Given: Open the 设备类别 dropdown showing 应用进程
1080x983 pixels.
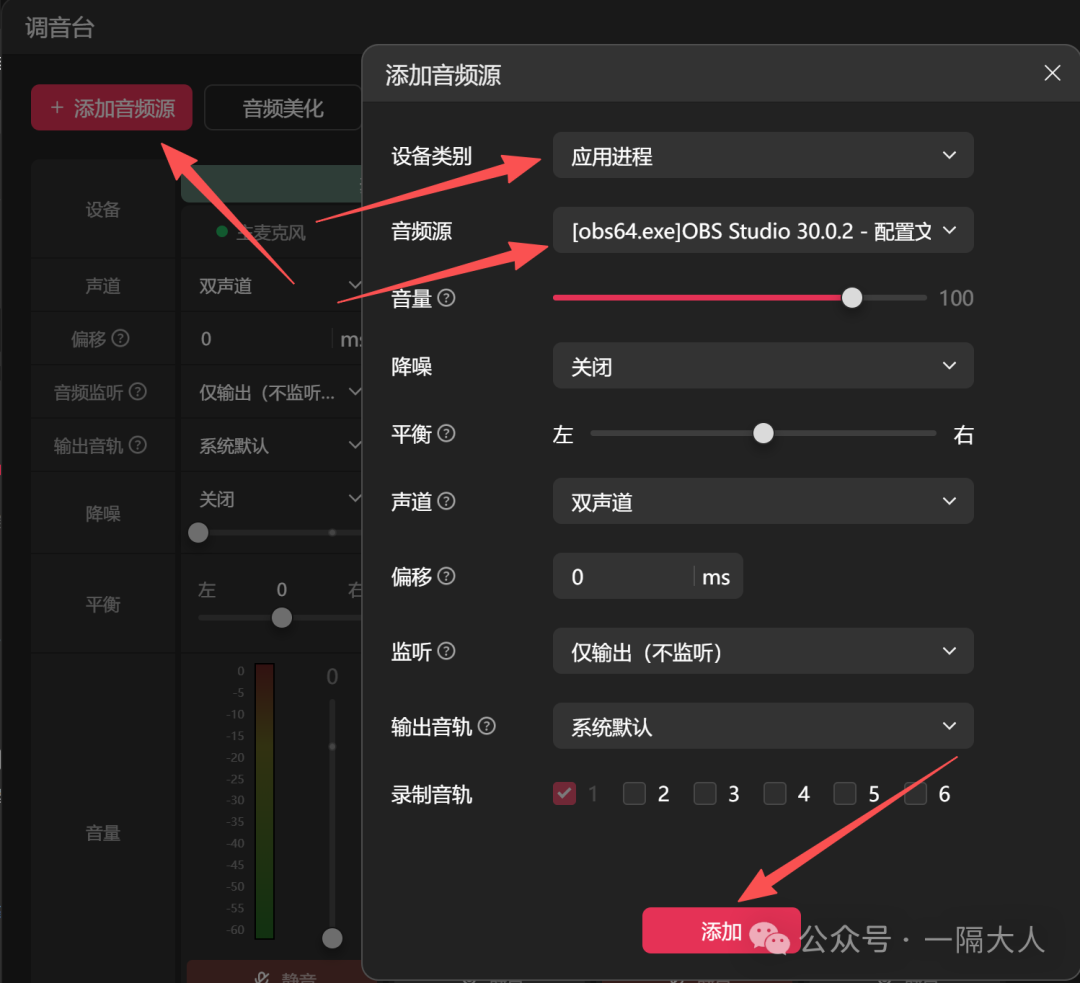Looking at the screenshot, I should [763, 155].
